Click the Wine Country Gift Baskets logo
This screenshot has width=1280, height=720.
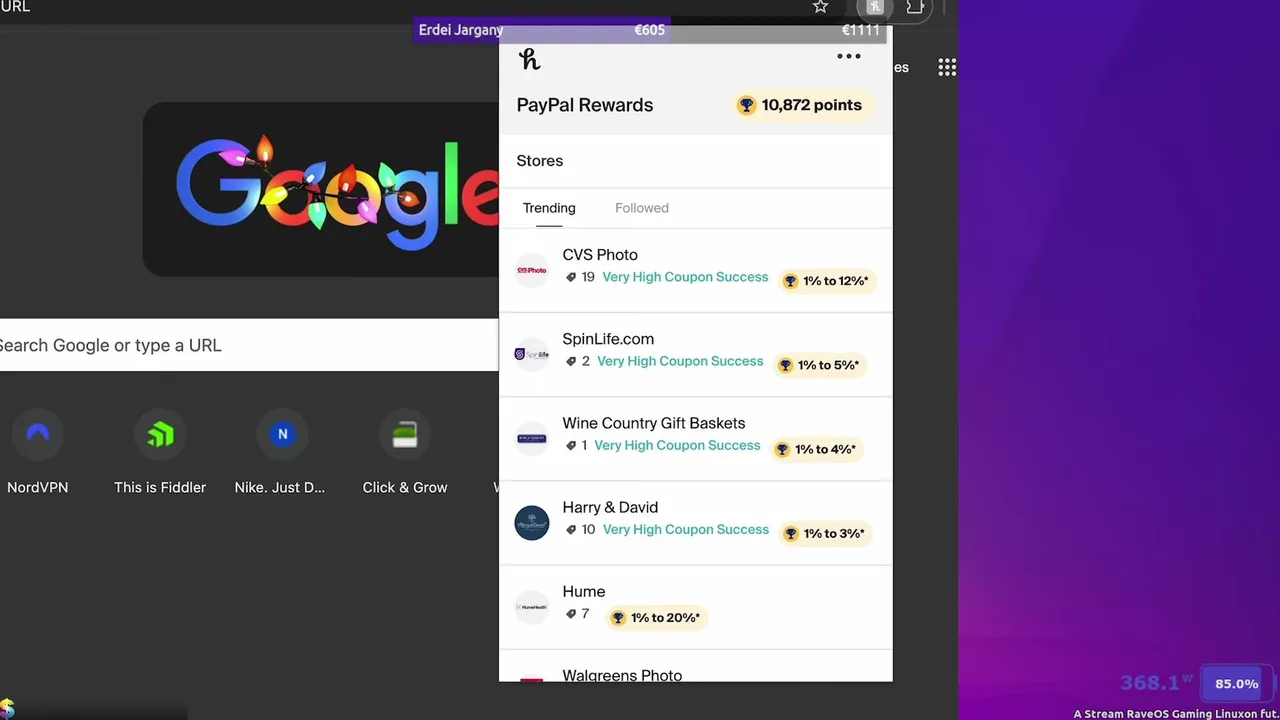coord(532,438)
